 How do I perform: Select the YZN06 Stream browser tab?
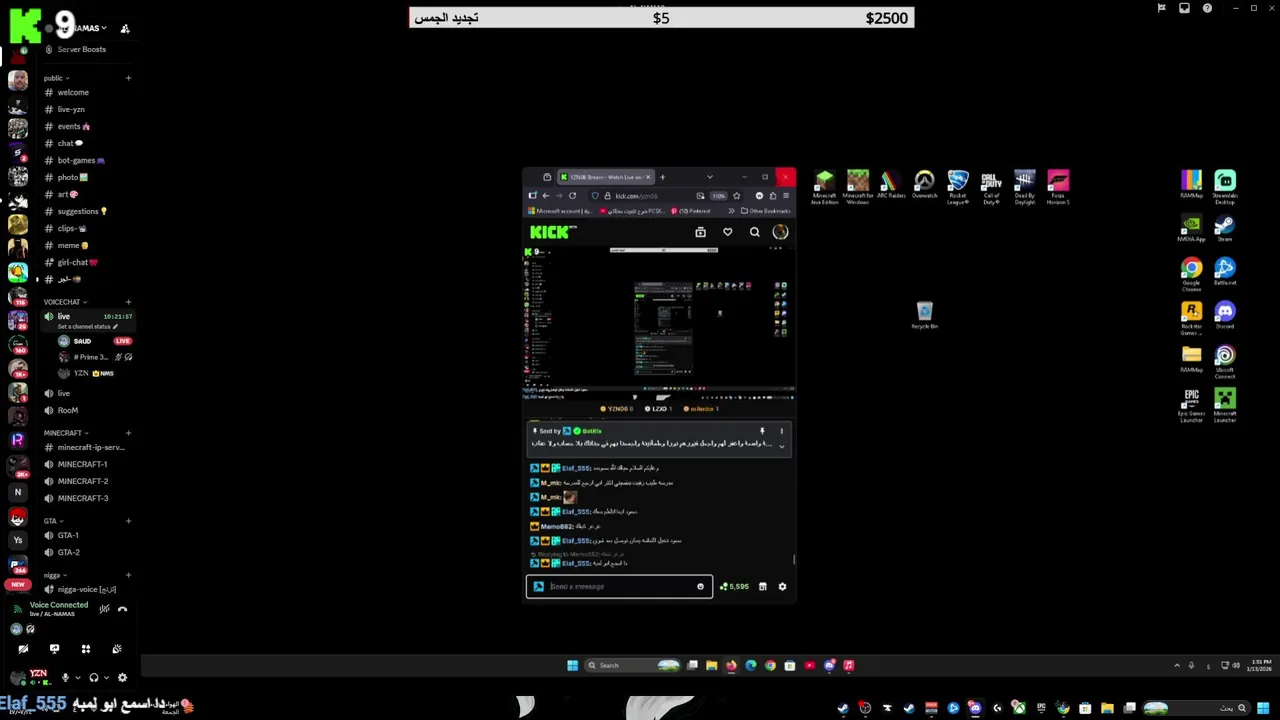tap(605, 177)
